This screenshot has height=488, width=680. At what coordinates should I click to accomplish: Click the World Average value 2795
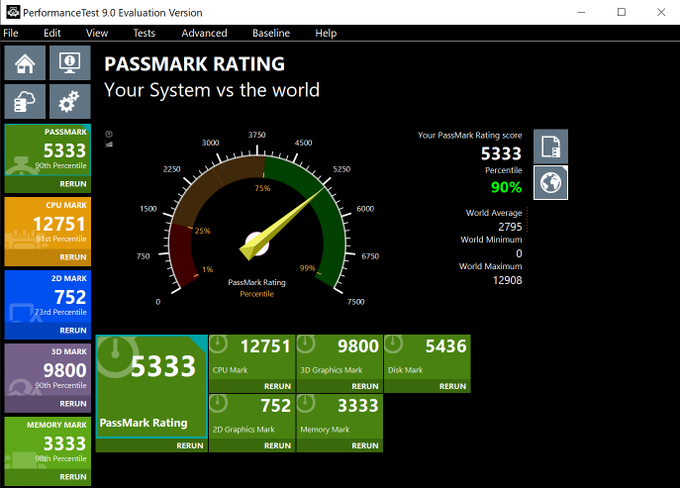[510, 227]
